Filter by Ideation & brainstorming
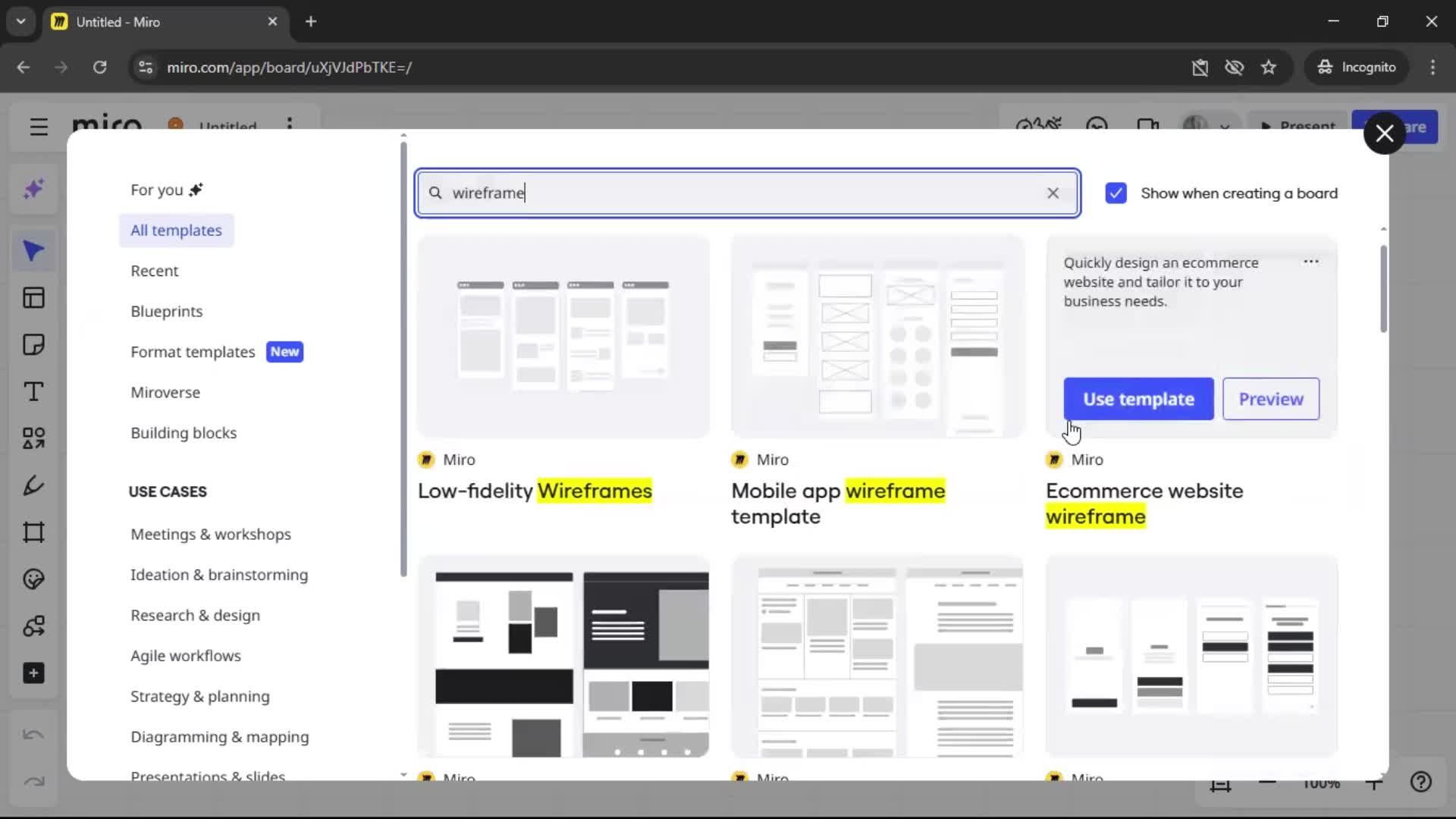This screenshot has height=819, width=1456. [x=219, y=575]
